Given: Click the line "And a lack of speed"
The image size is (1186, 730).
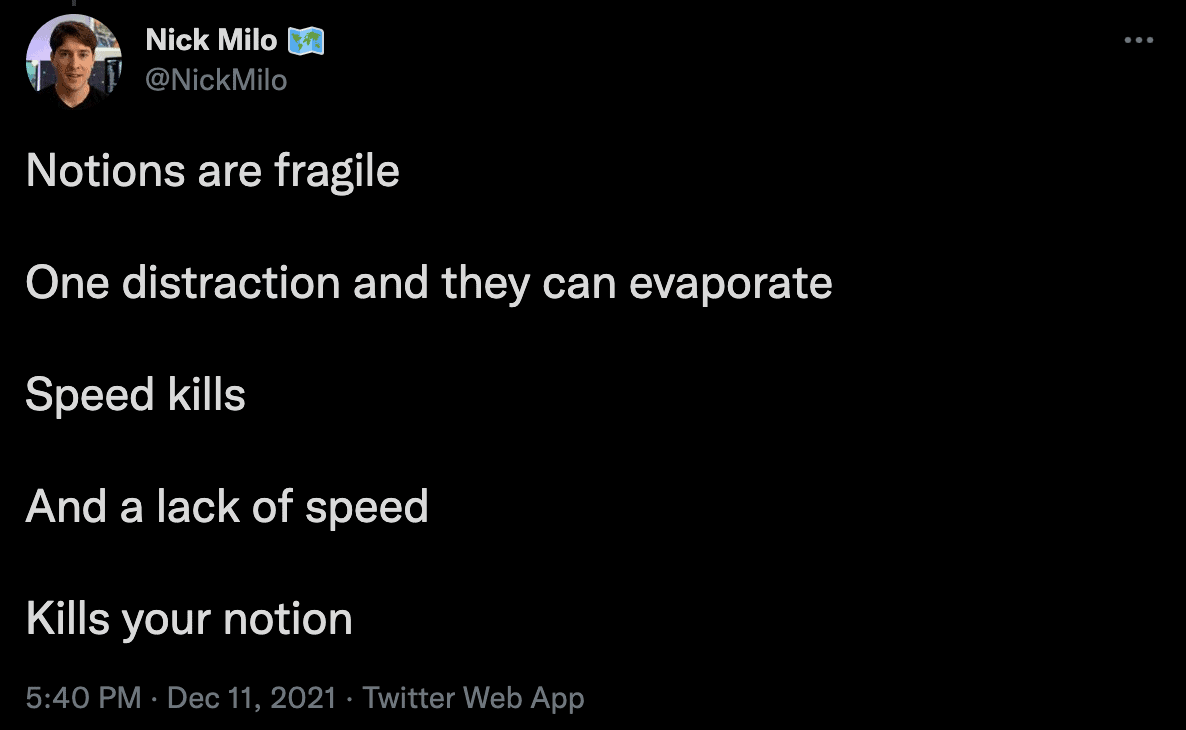Looking at the screenshot, I should coord(227,507).
